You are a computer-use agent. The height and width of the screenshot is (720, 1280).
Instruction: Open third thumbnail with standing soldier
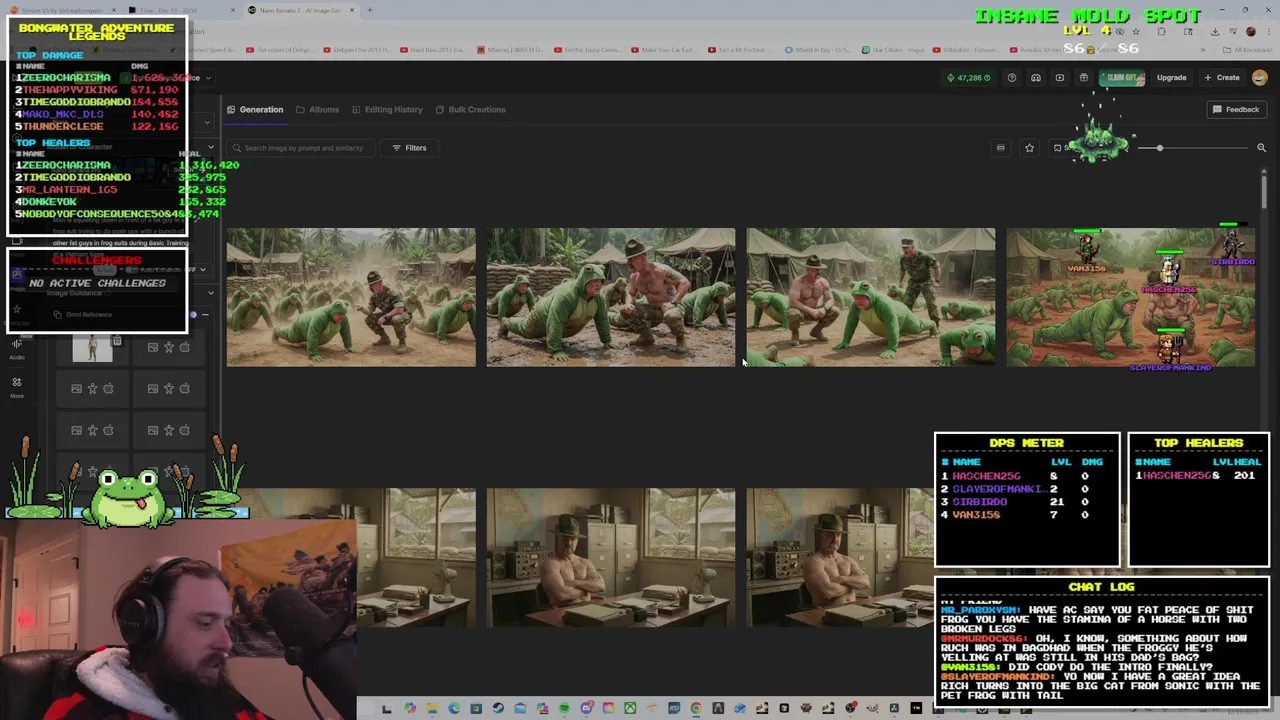[870, 297]
